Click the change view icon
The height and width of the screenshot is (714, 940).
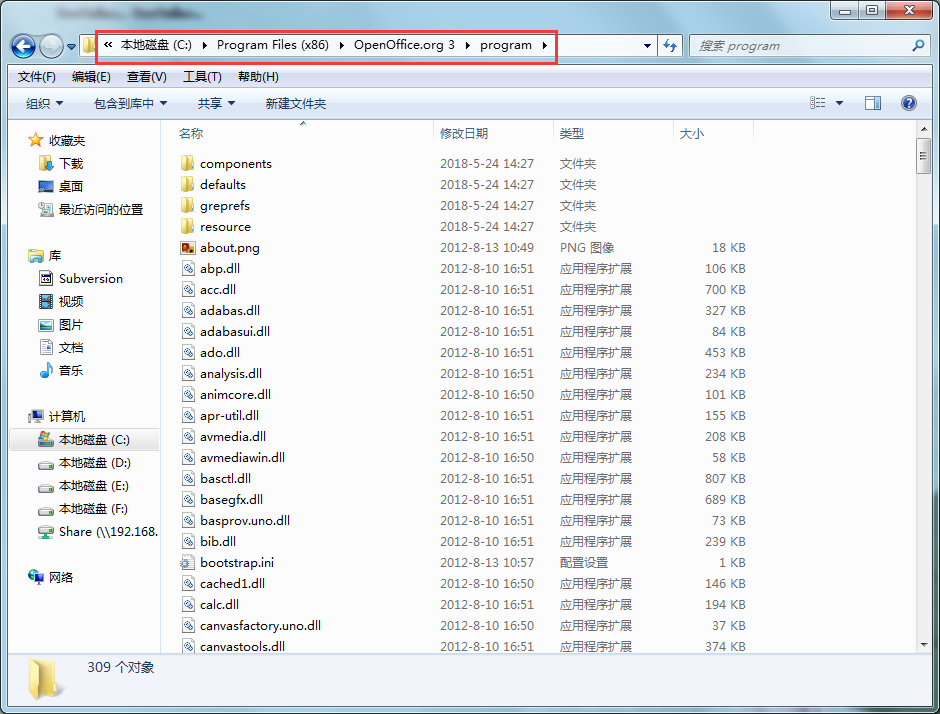point(818,103)
